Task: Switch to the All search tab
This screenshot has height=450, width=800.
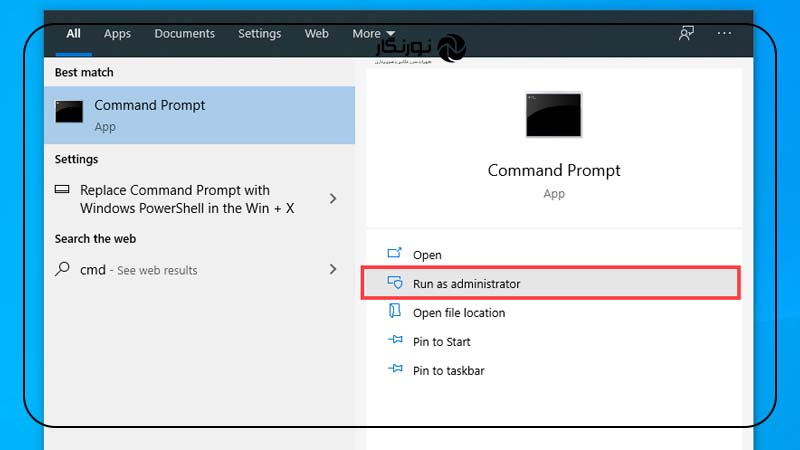Action: tap(73, 34)
